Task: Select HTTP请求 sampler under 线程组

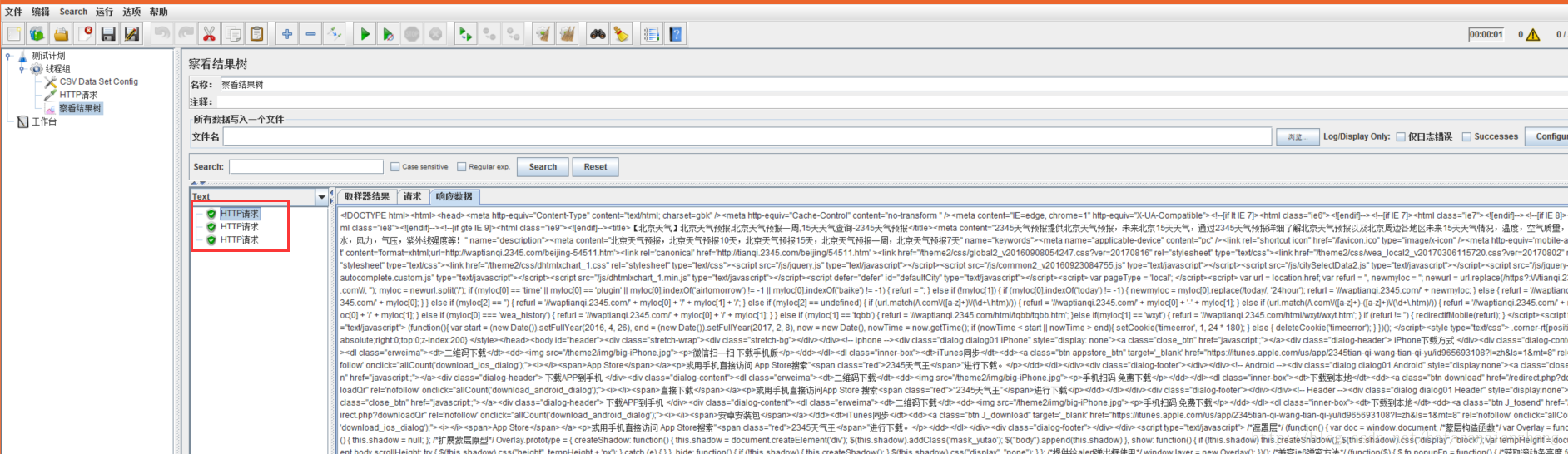Action: (x=79, y=96)
